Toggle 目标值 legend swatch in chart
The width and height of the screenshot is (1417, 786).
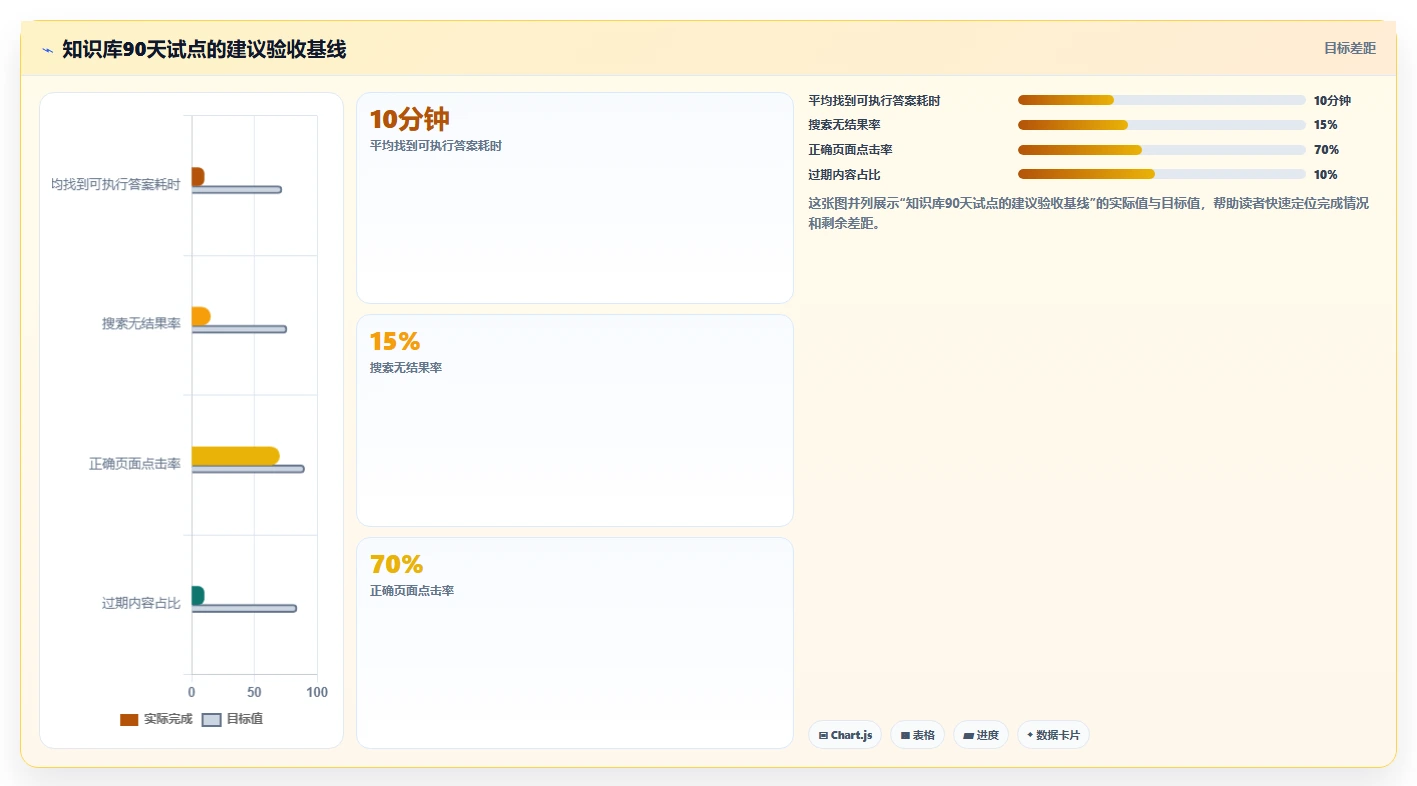[x=211, y=720]
